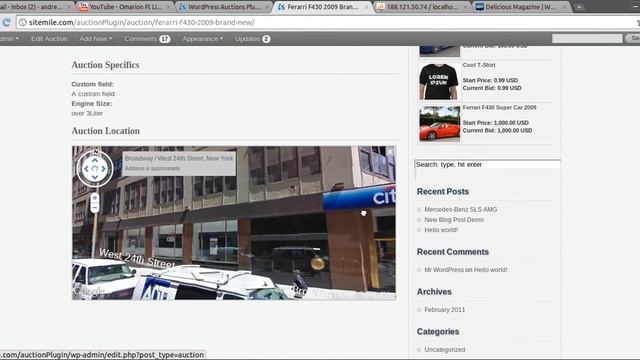This screenshot has height=360, width=640.
Task: Open the red Ferrari F430 thumbnail
Action: [439, 124]
